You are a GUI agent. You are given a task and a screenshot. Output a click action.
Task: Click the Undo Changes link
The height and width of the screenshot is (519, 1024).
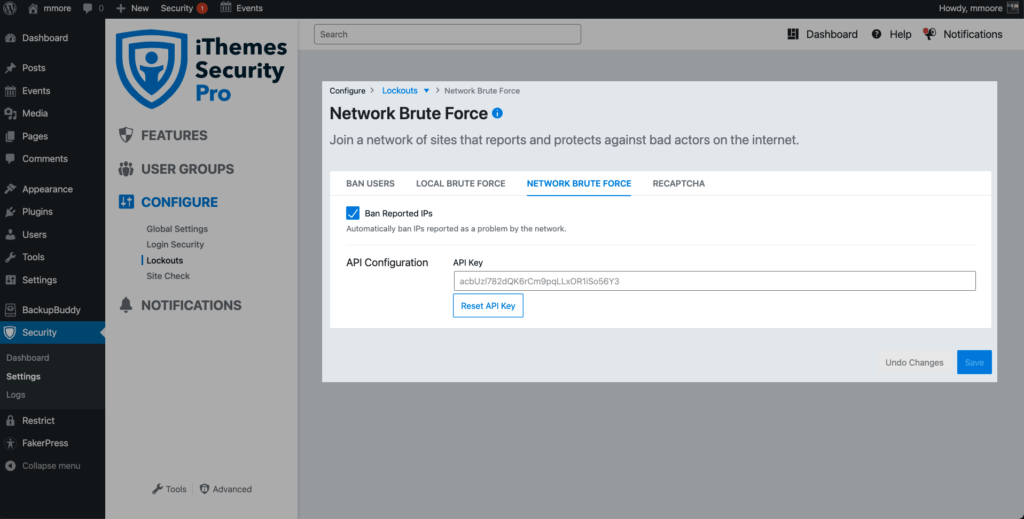point(914,362)
